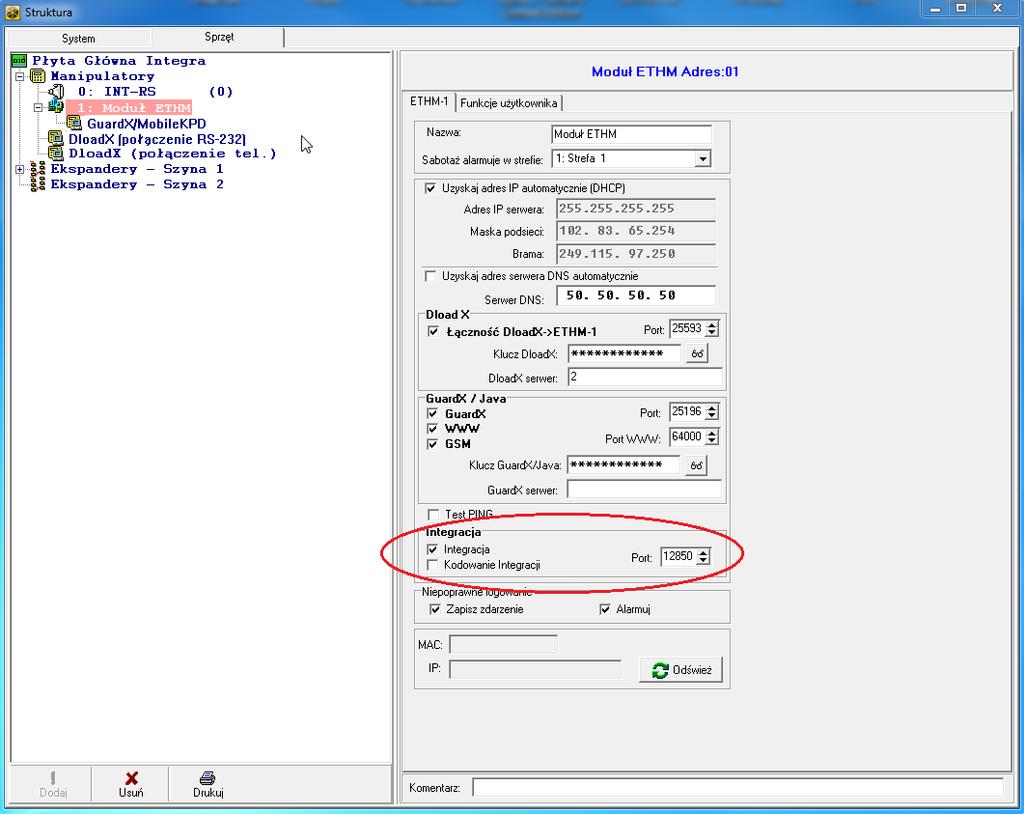The image size is (1024, 814).
Task: Click the Maska podsieci field
Action: pyautogui.click(x=635, y=231)
